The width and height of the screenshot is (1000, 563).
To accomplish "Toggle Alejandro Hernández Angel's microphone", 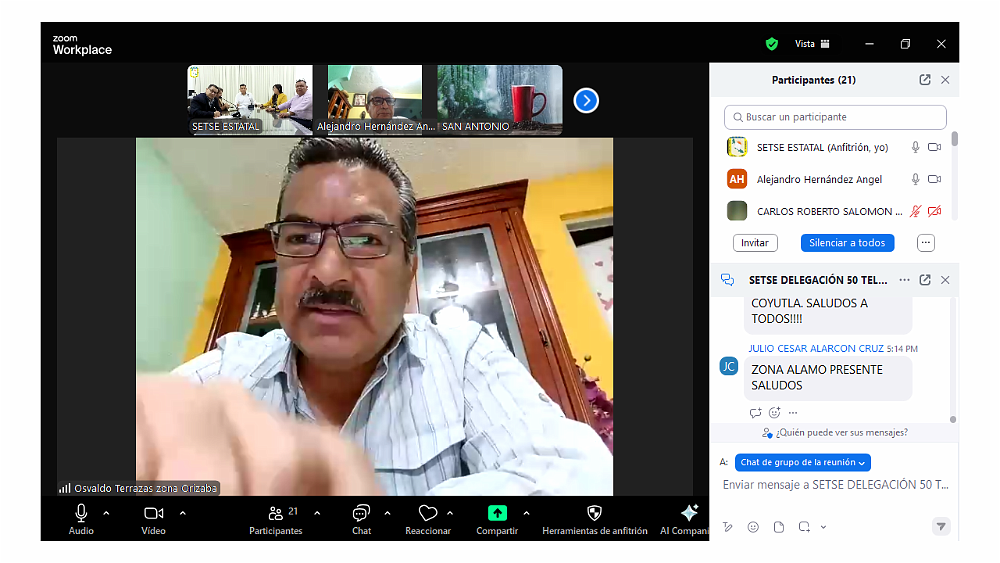I will pos(915,179).
